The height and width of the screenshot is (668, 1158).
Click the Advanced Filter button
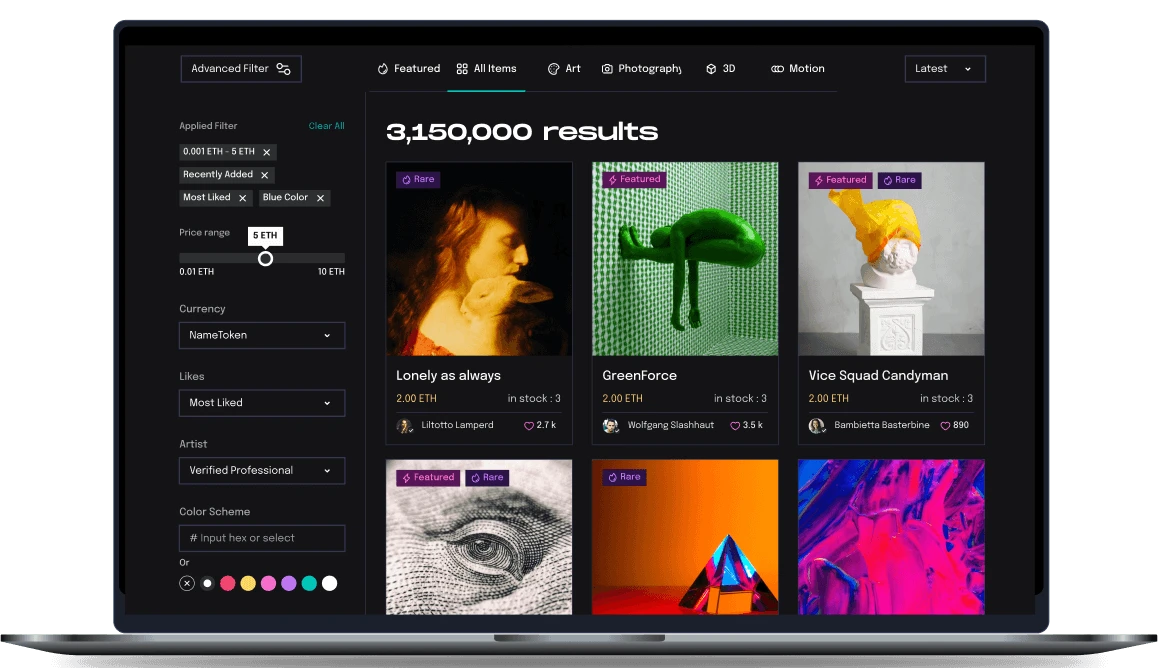pyautogui.click(x=240, y=69)
